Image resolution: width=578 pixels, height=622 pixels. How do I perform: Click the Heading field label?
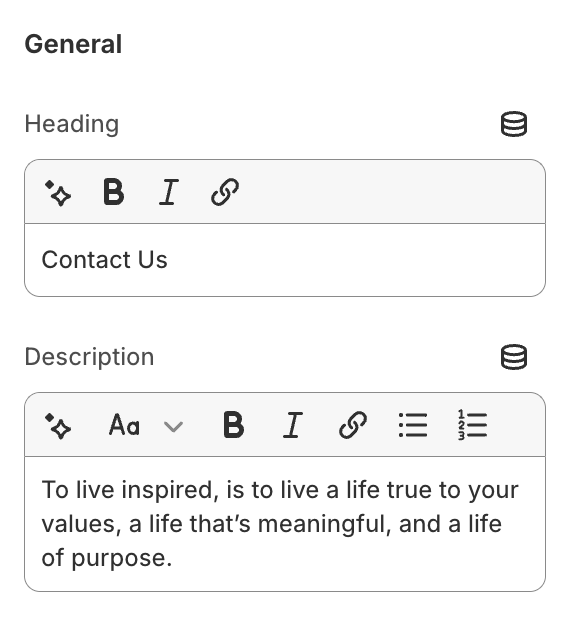[72, 124]
